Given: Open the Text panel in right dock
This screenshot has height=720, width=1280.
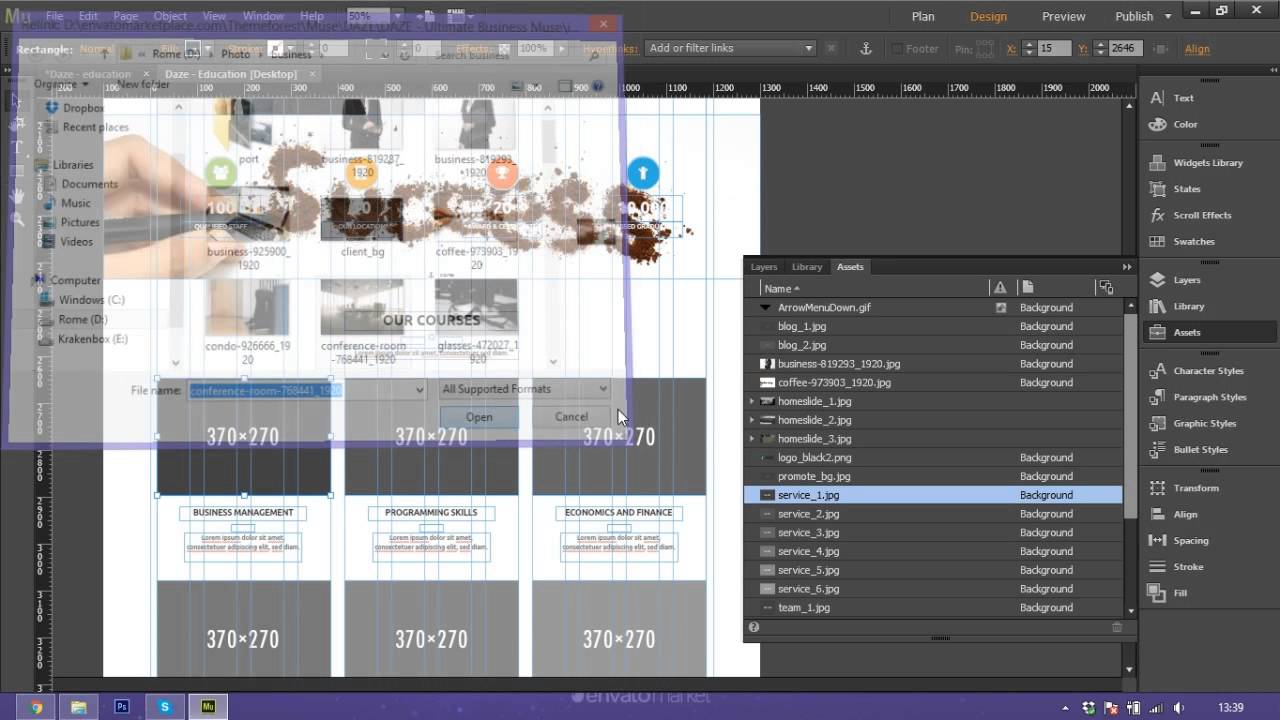Looking at the screenshot, I should [x=1171, y=98].
